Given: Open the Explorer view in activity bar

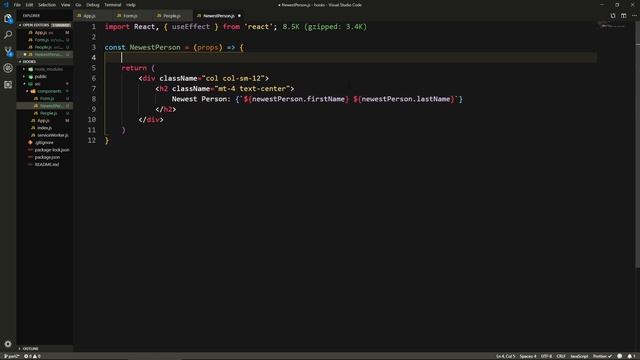Looking at the screenshot, I should pos(8,18).
